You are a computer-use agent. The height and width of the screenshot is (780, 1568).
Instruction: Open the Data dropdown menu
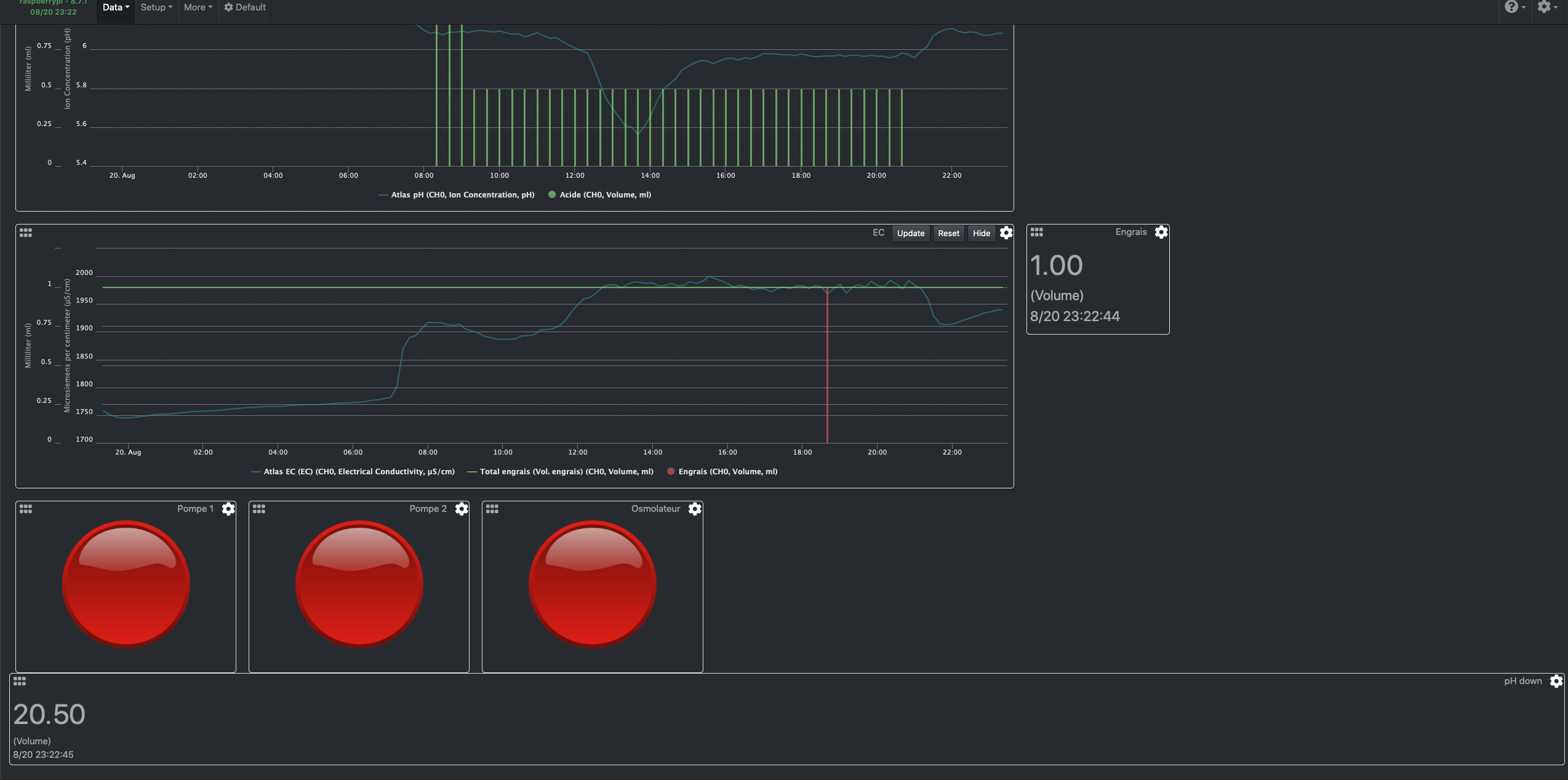[x=114, y=7]
